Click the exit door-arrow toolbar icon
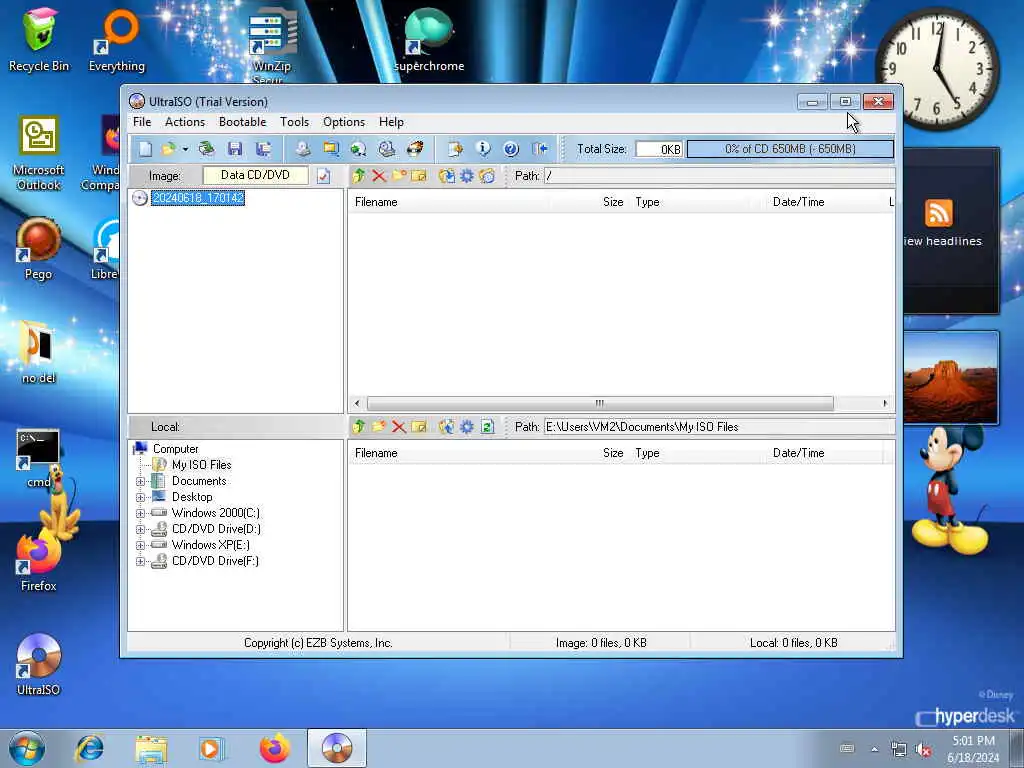Viewport: 1024px width, 768px height. 540,149
